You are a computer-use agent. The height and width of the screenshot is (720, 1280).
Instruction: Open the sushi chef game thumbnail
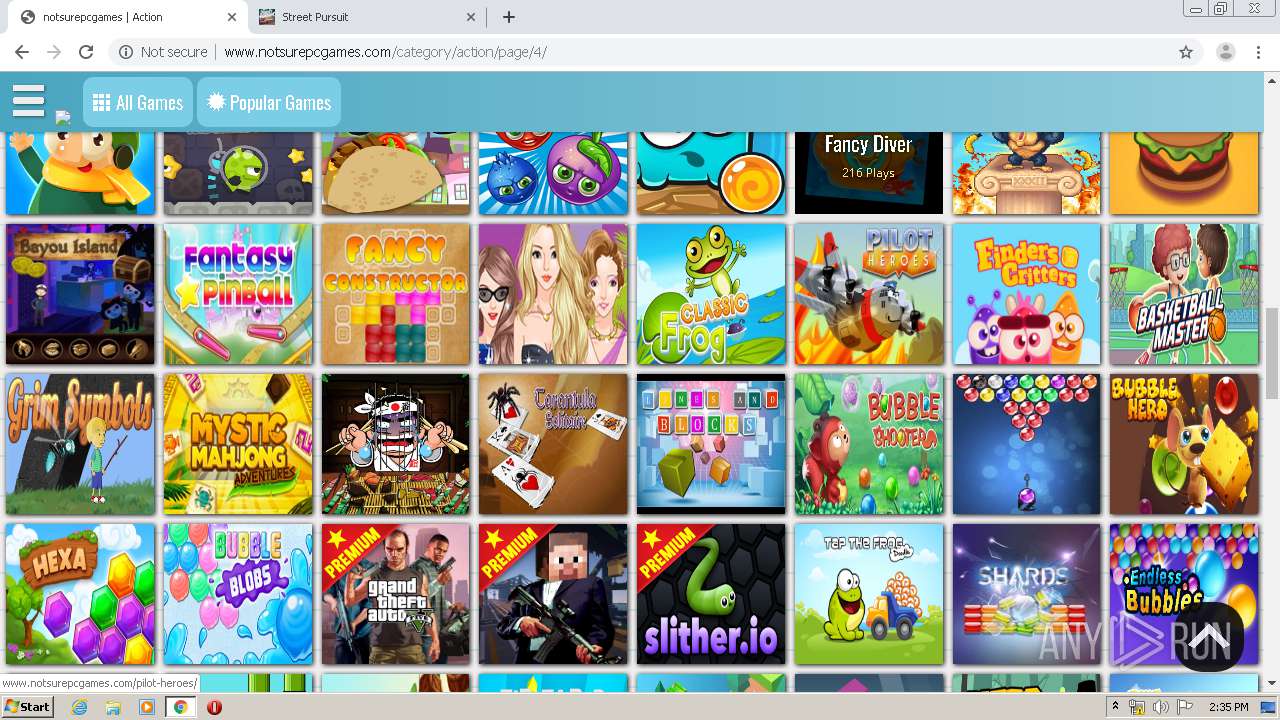(x=395, y=444)
